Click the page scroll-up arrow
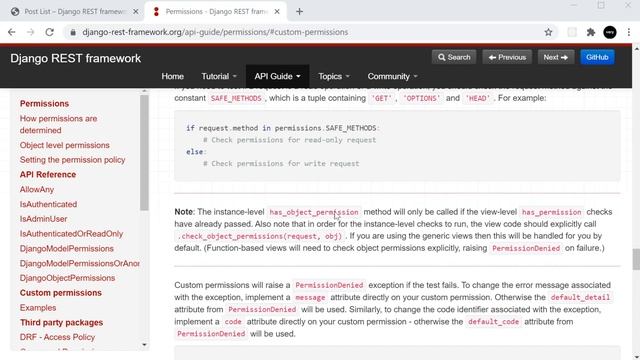 click(636, 49)
